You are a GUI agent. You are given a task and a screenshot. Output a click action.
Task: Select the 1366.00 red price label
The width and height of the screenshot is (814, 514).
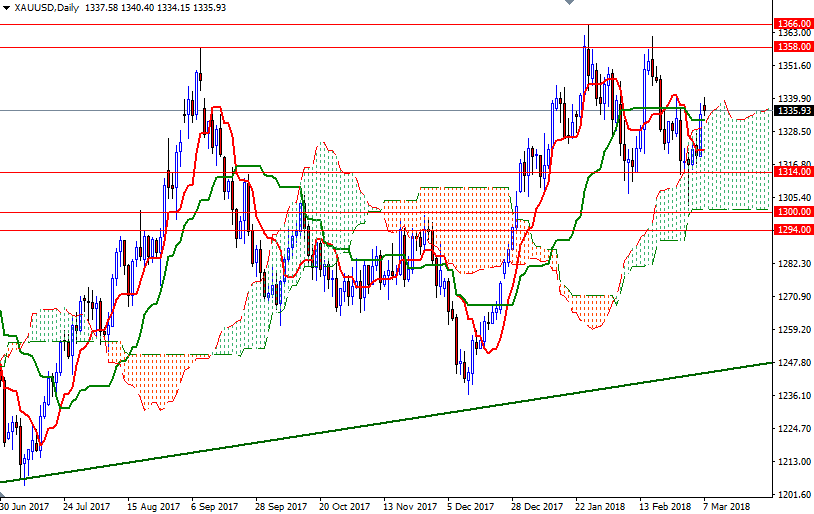793,23
